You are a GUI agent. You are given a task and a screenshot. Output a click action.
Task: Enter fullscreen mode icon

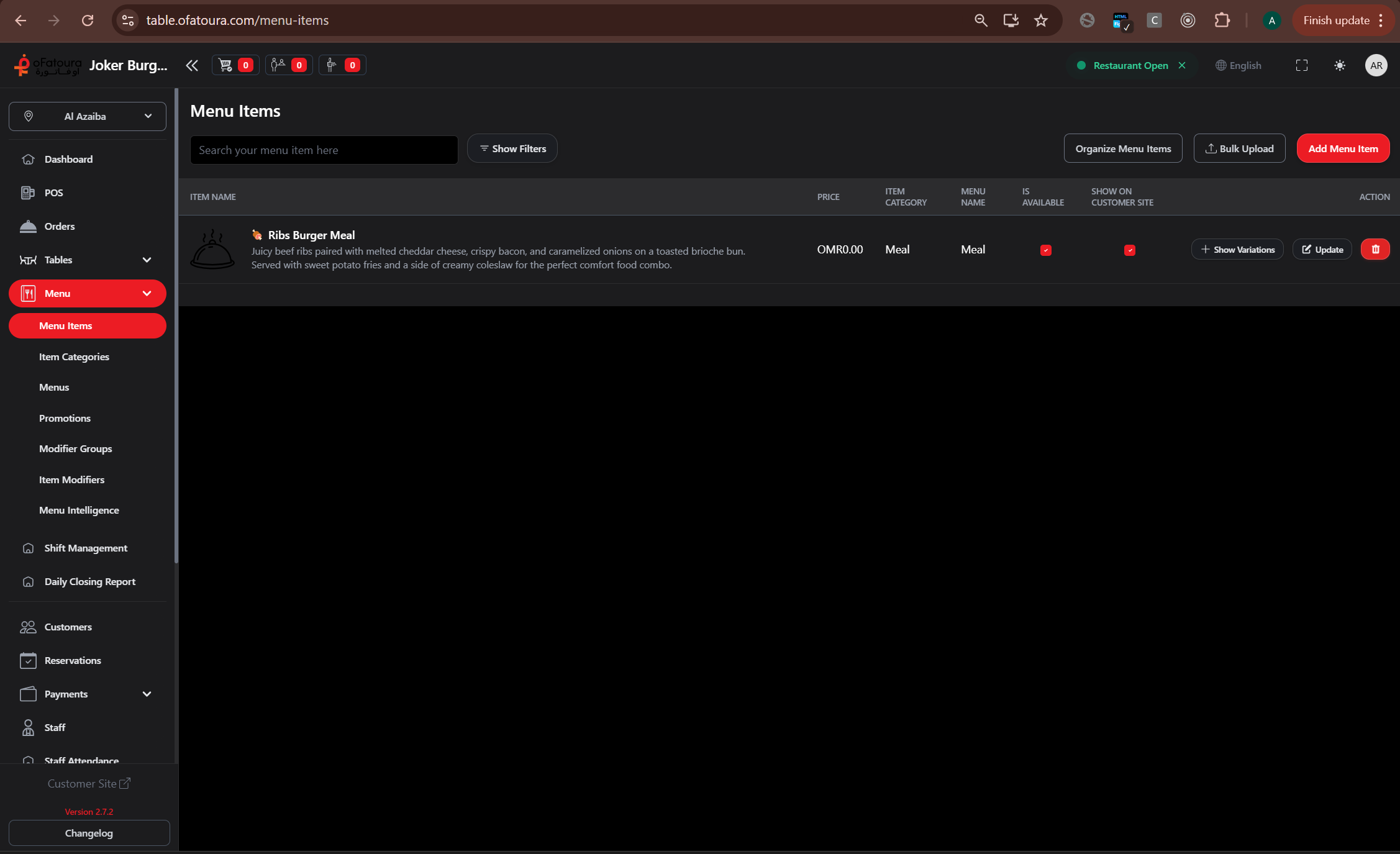point(1302,65)
